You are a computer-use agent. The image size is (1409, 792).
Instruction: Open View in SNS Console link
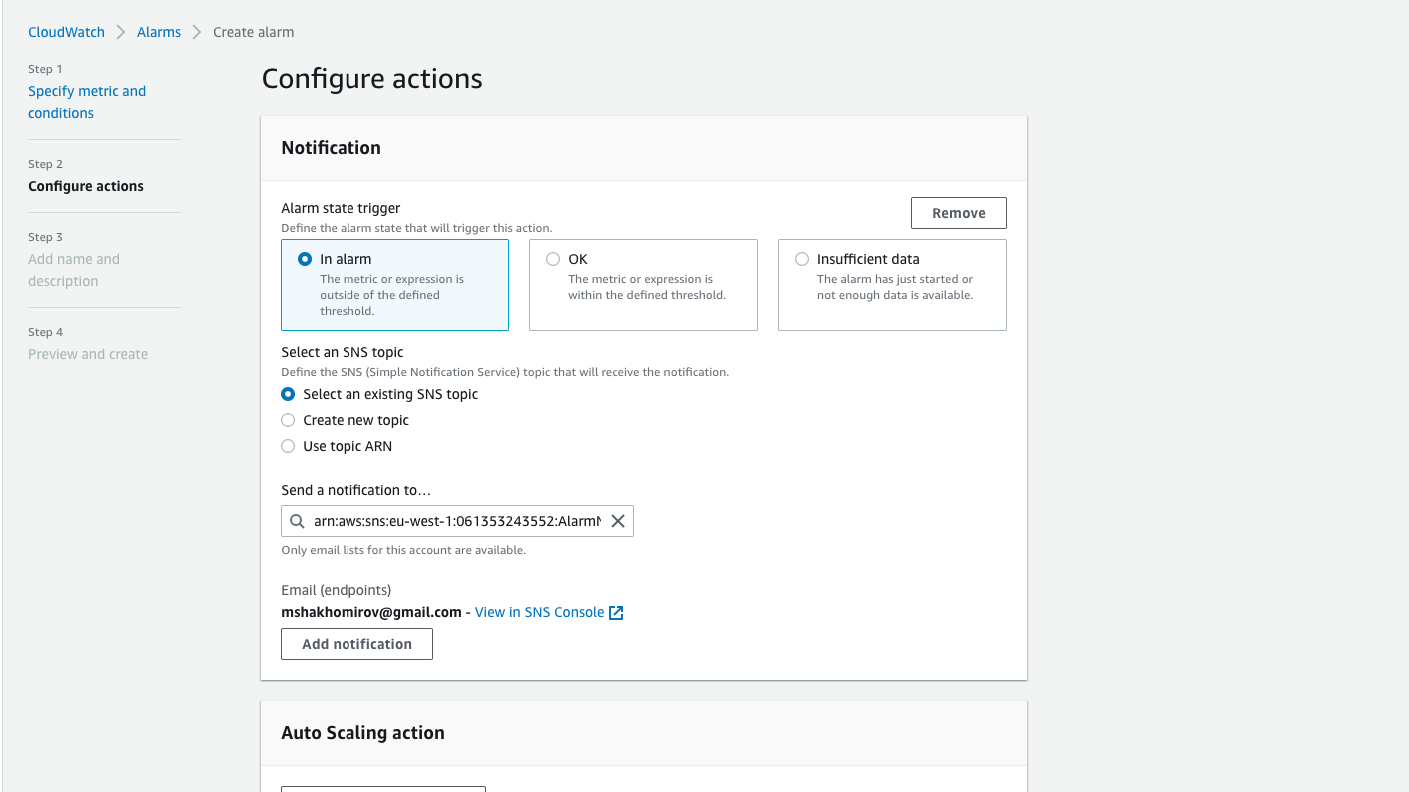coord(539,612)
